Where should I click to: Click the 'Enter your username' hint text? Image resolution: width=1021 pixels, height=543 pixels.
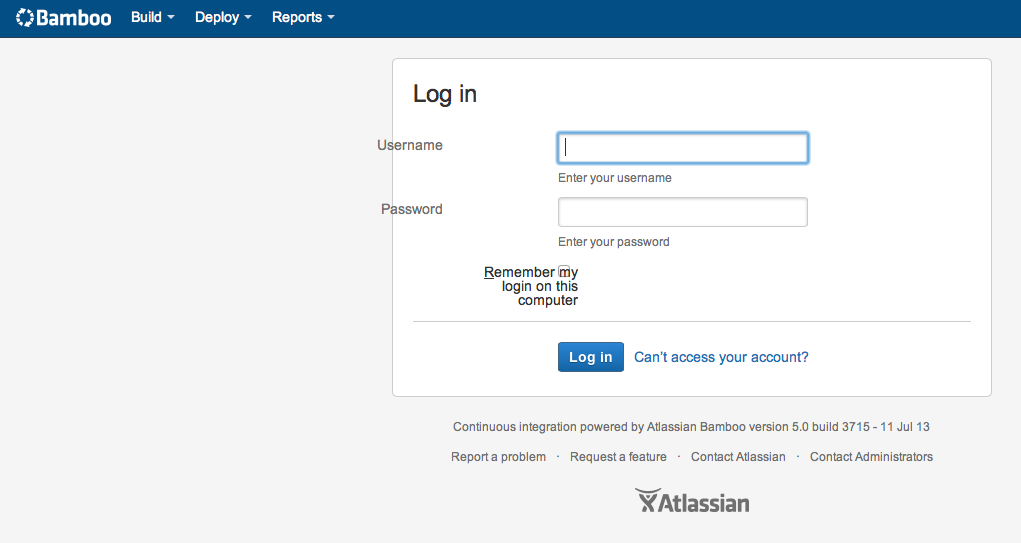pyautogui.click(x=615, y=178)
